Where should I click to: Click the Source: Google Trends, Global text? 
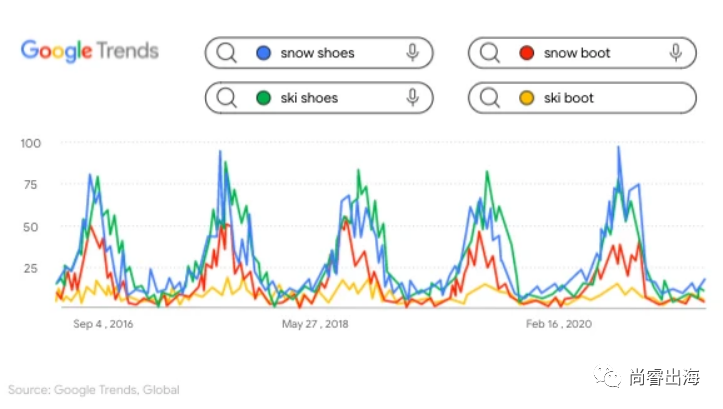pyautogui.click(x=94, y=389)
